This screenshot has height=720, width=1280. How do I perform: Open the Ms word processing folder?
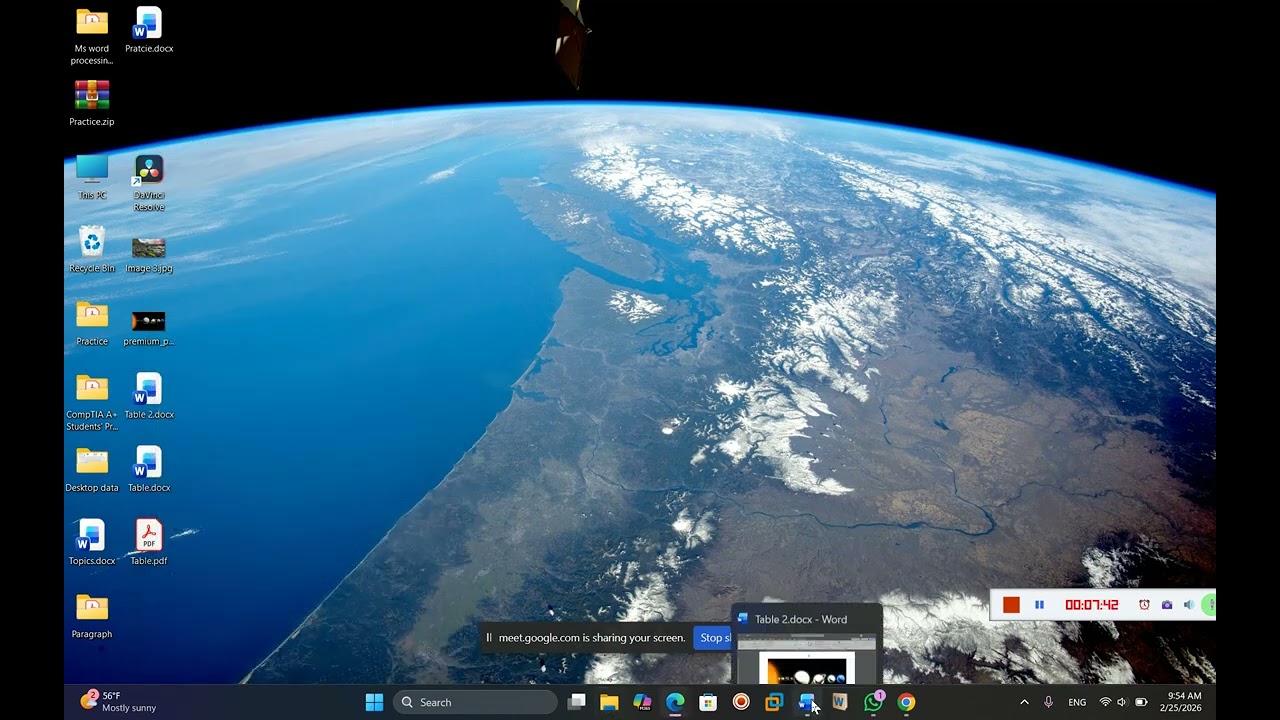pyautogui.click(x=92, y=36)
